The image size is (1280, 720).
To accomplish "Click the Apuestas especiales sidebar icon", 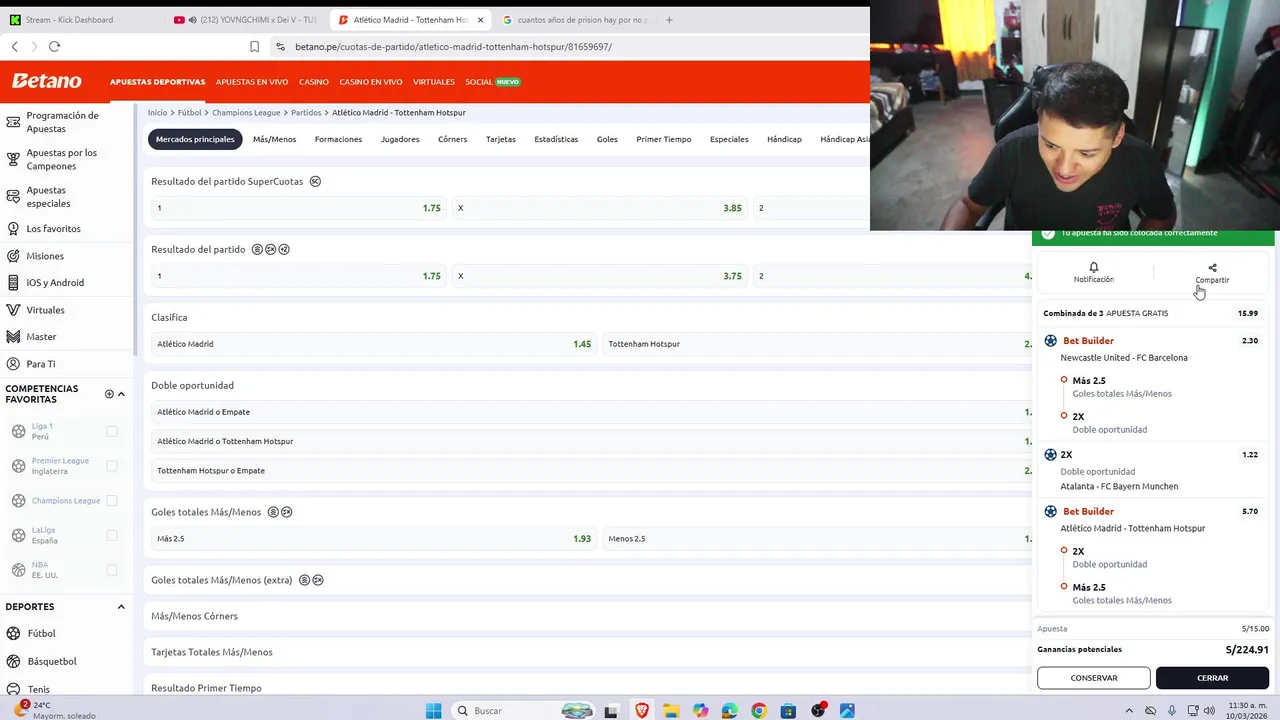I will pos(13,196).
